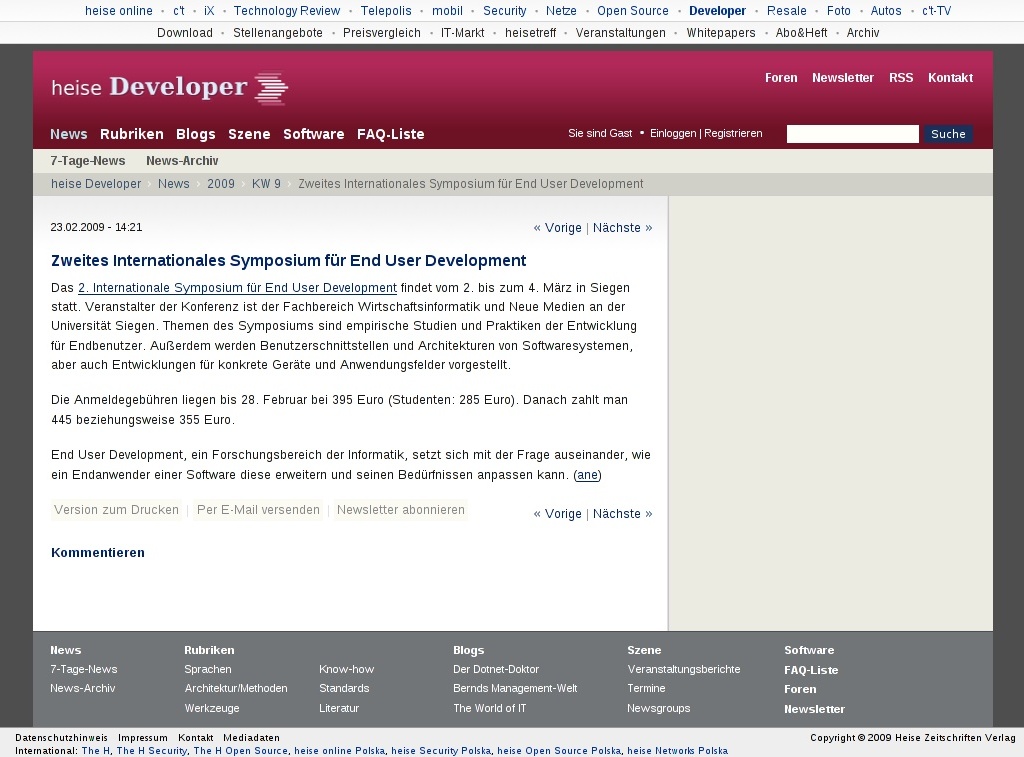The height and width of the screenshot is (757, 1024).
Task: Click footer link Veranstaltungsberichte
Action: pyautogui.click(x=684, y=669)
